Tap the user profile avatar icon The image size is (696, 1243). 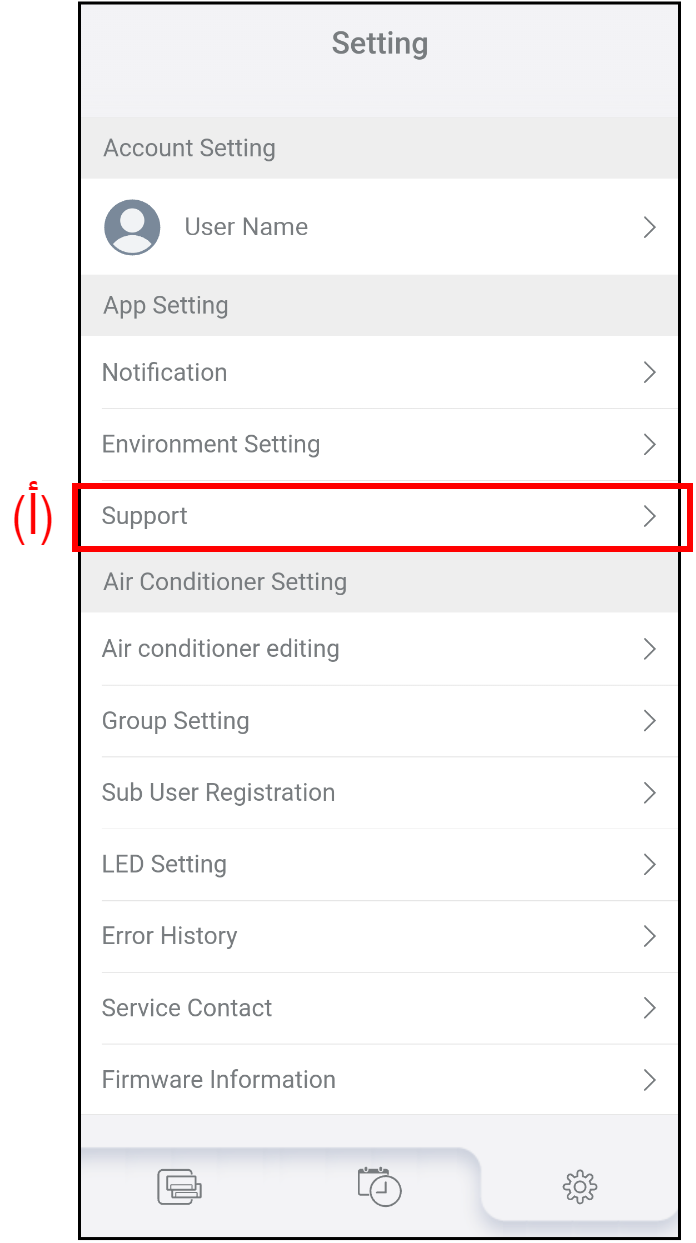coord(132,227)
